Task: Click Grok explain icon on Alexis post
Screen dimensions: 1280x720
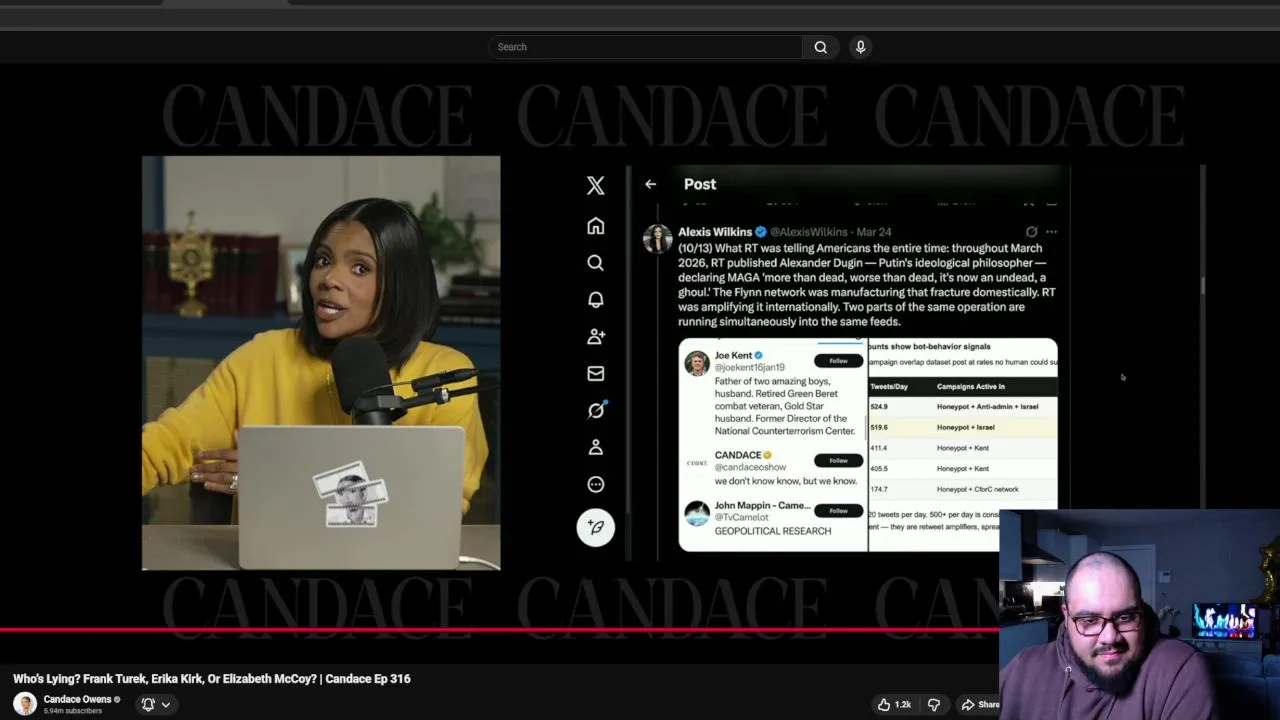Action: [x=1031, y=232]
